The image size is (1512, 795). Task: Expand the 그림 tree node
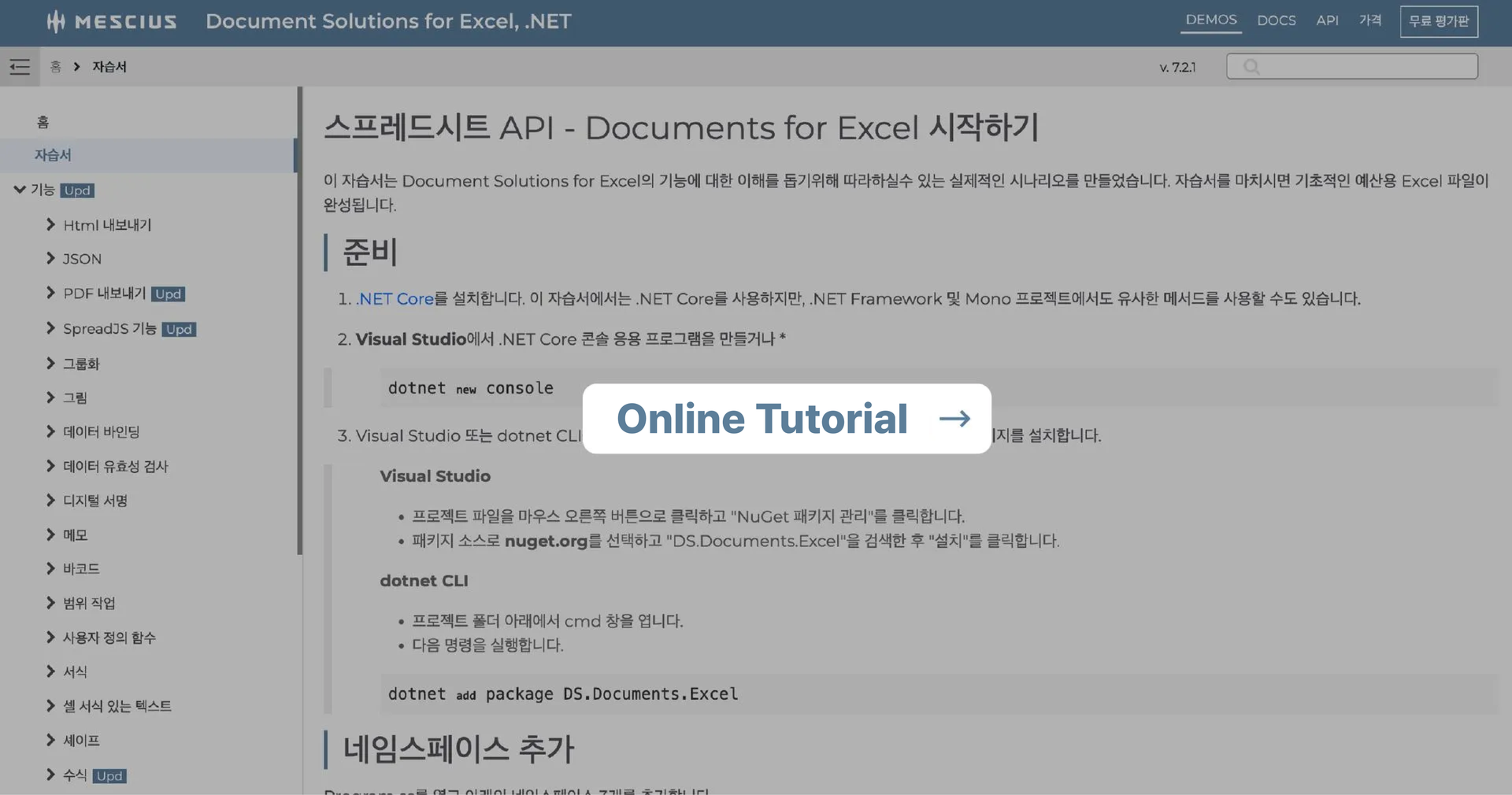[50, 397]
